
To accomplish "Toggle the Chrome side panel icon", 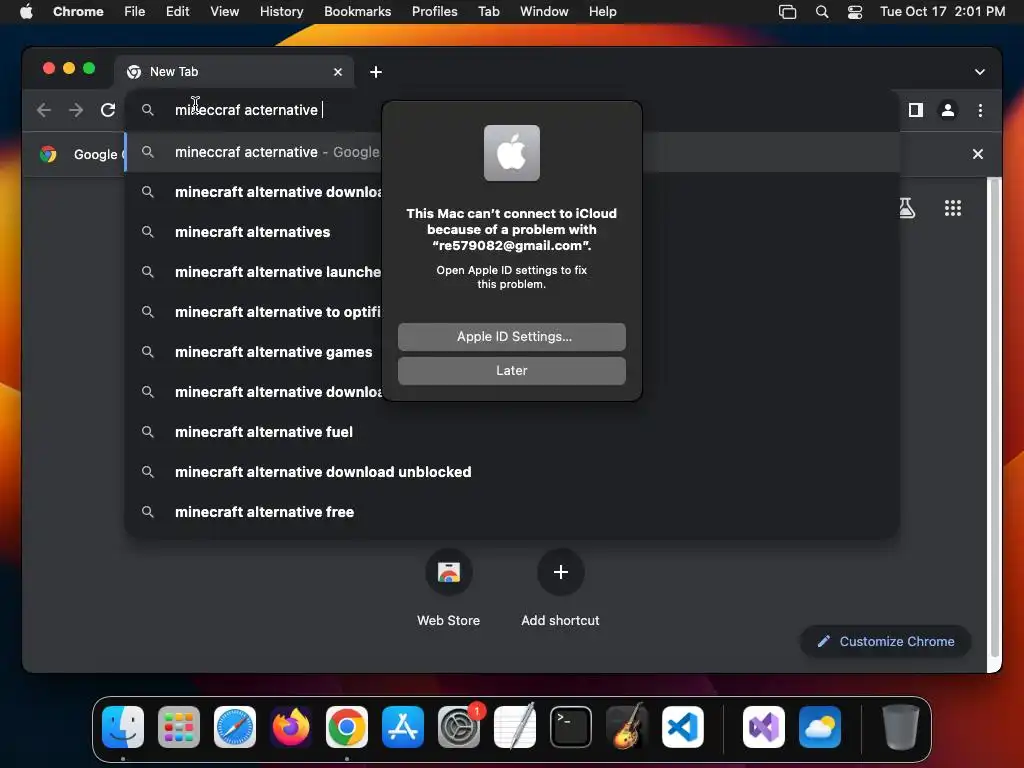I will pyautogui.click(x=916, y=110).
